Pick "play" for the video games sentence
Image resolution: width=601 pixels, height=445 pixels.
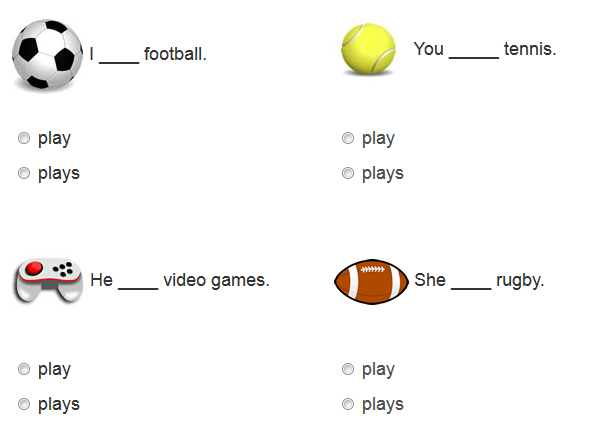[x=24, y=370]
